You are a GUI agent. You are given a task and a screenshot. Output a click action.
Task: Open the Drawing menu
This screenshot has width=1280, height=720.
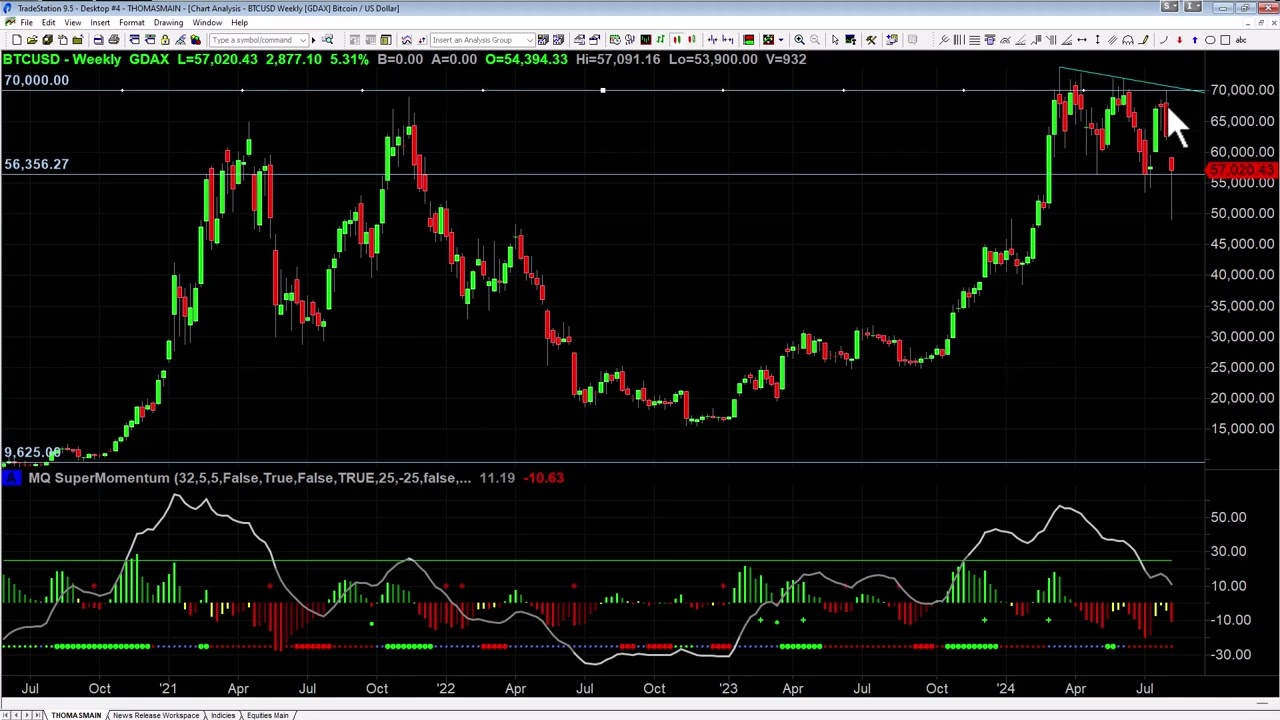(x=168, y=22)
